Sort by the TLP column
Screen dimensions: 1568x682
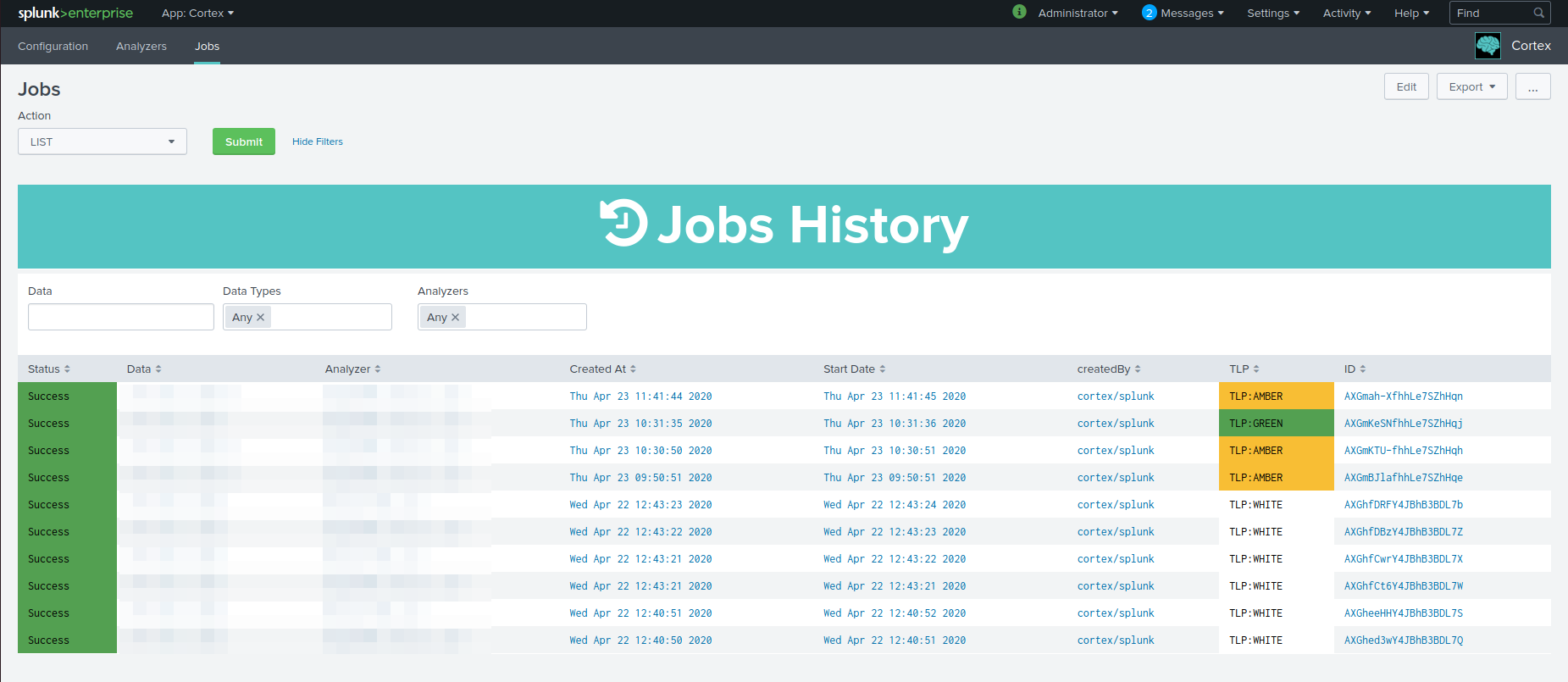point(1244,369)
